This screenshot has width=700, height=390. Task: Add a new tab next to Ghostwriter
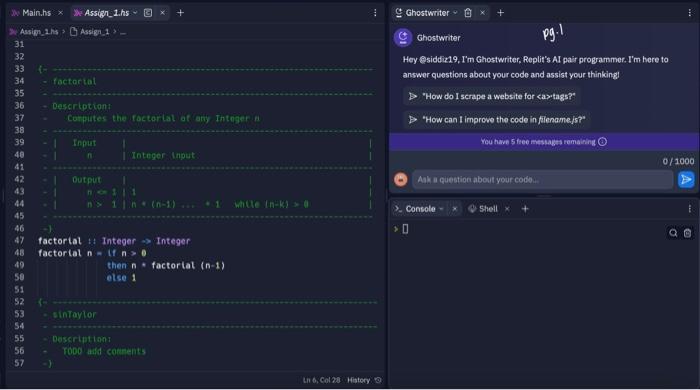click(x=500, y=13)
